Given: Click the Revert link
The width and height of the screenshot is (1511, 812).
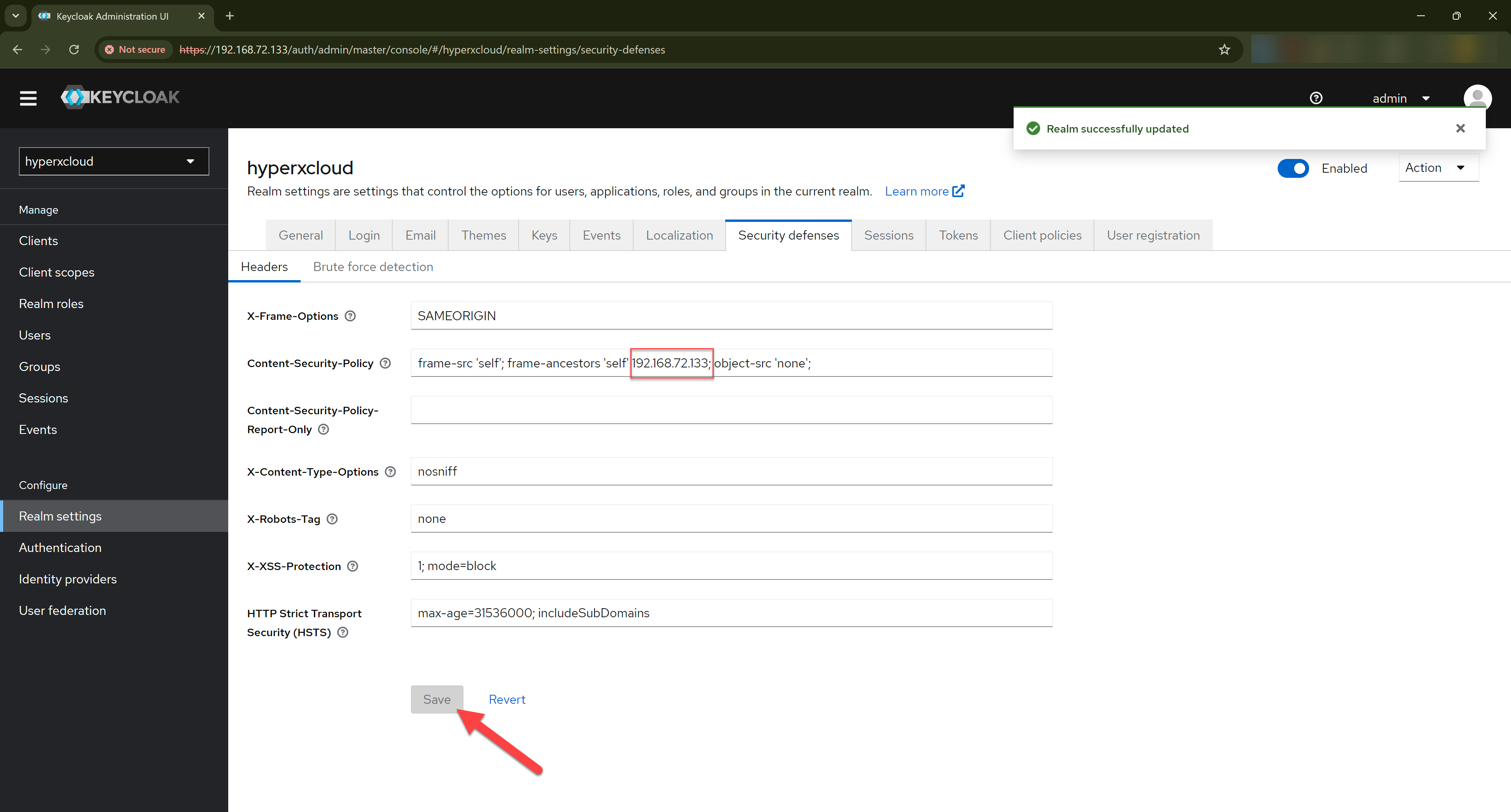Looking at the screenshot, I should [507, 699].
